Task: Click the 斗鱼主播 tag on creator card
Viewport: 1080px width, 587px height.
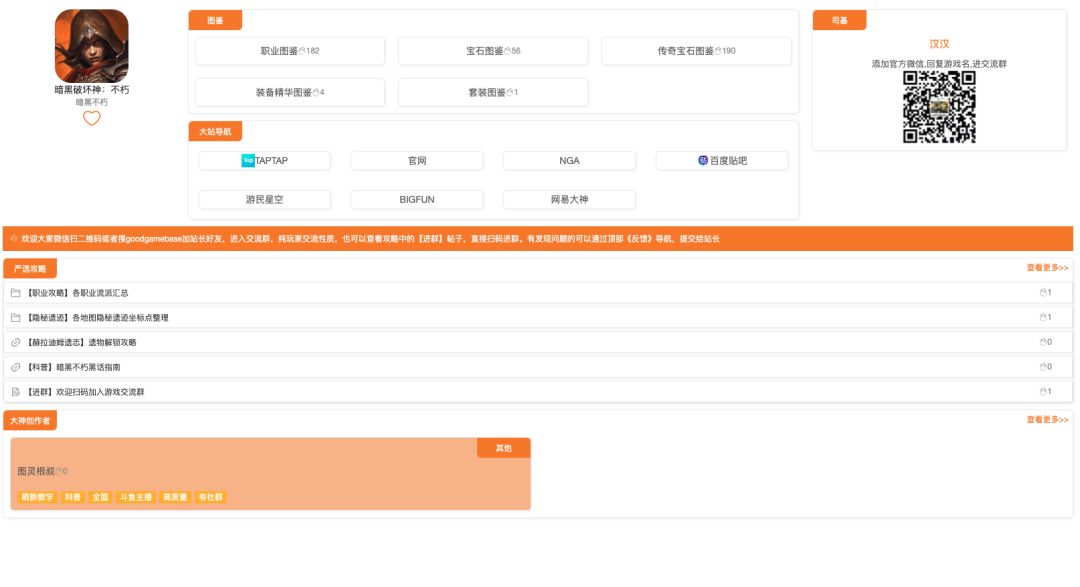Action: click(135, 497)
